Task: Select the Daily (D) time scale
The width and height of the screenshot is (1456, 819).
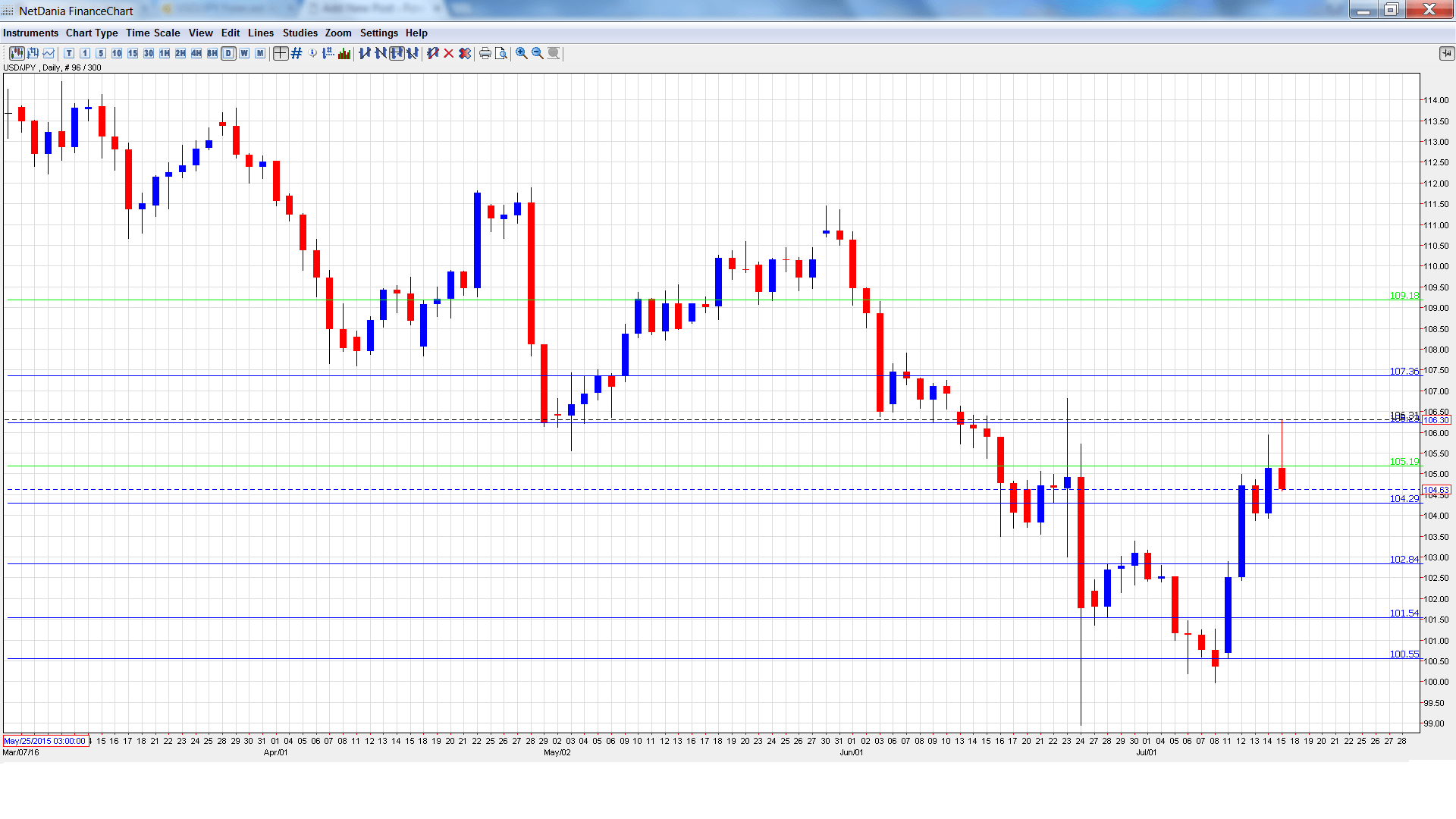Action: [228, 53]
